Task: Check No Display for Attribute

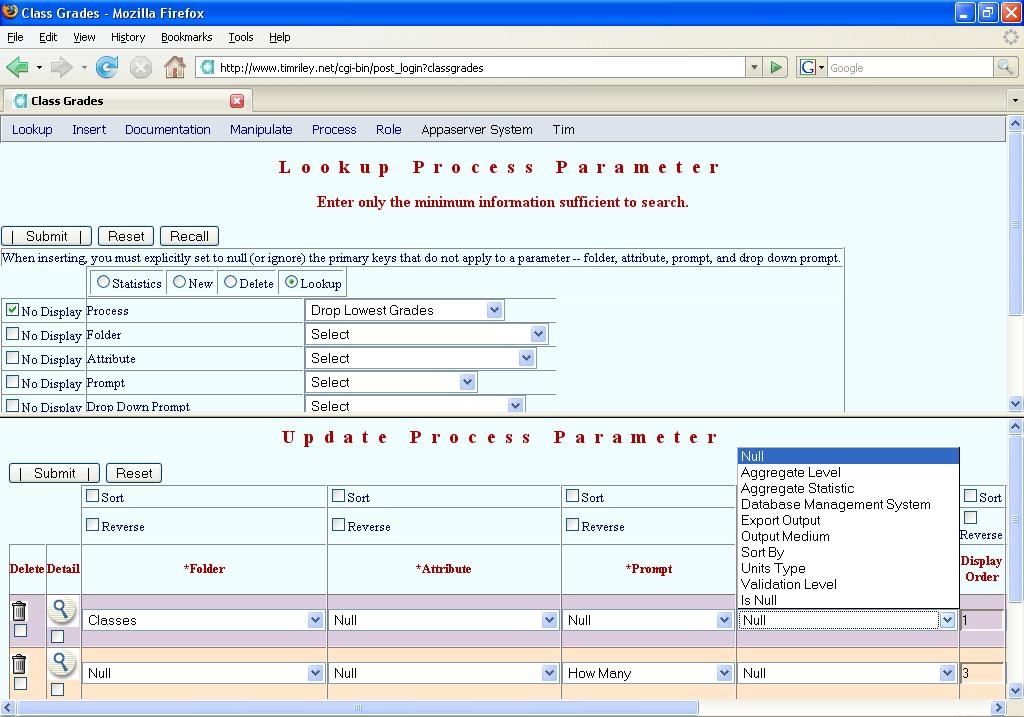Action: (12, 358)
